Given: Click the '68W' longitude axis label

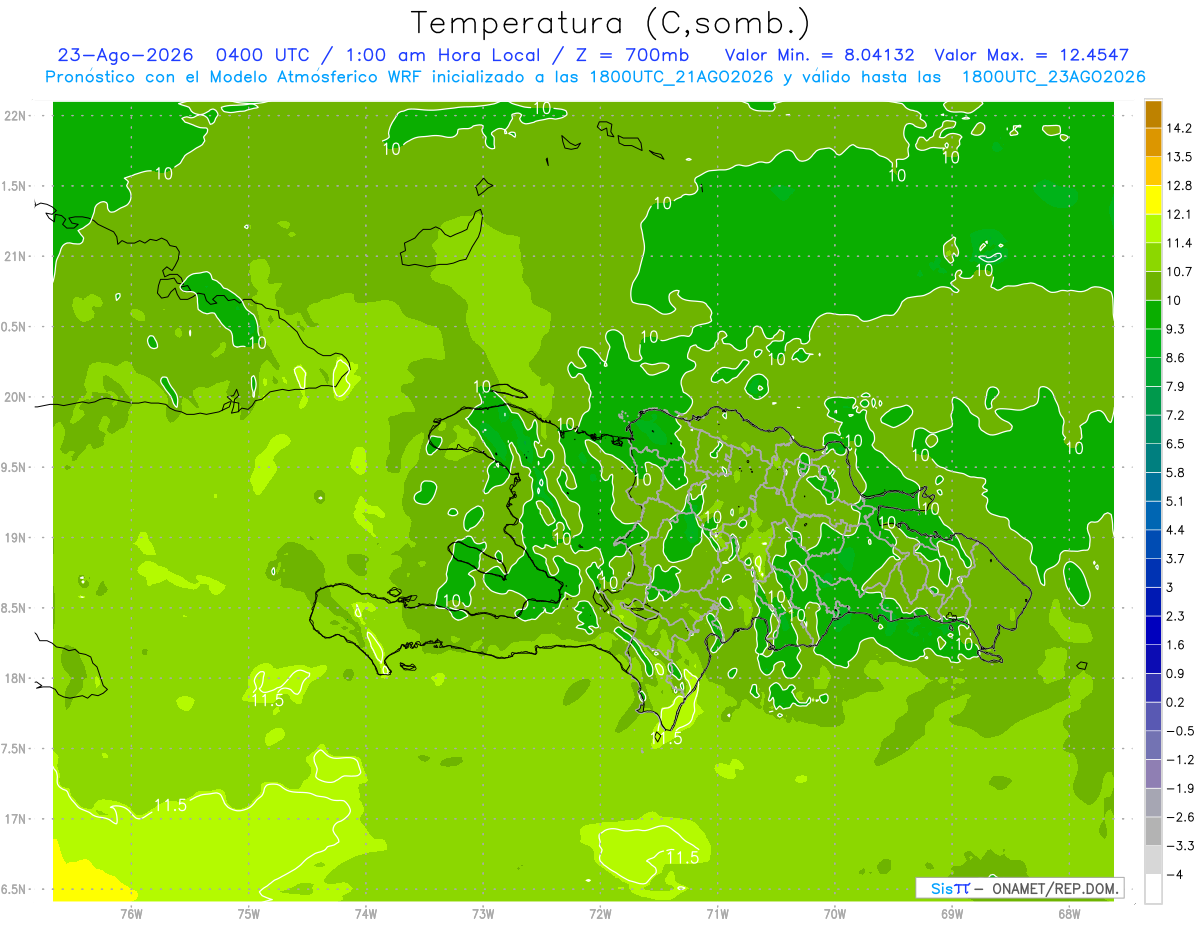Looking at the screenshot, I should tap(1069, 913).
